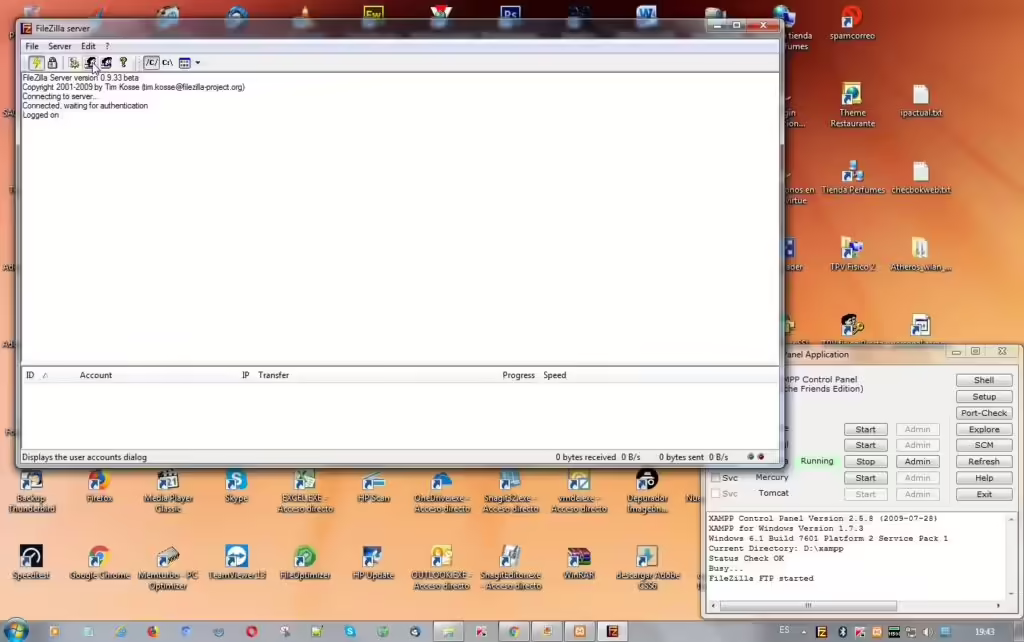
Task: Select the HP Update desktop icon
Action: [373, 563]
